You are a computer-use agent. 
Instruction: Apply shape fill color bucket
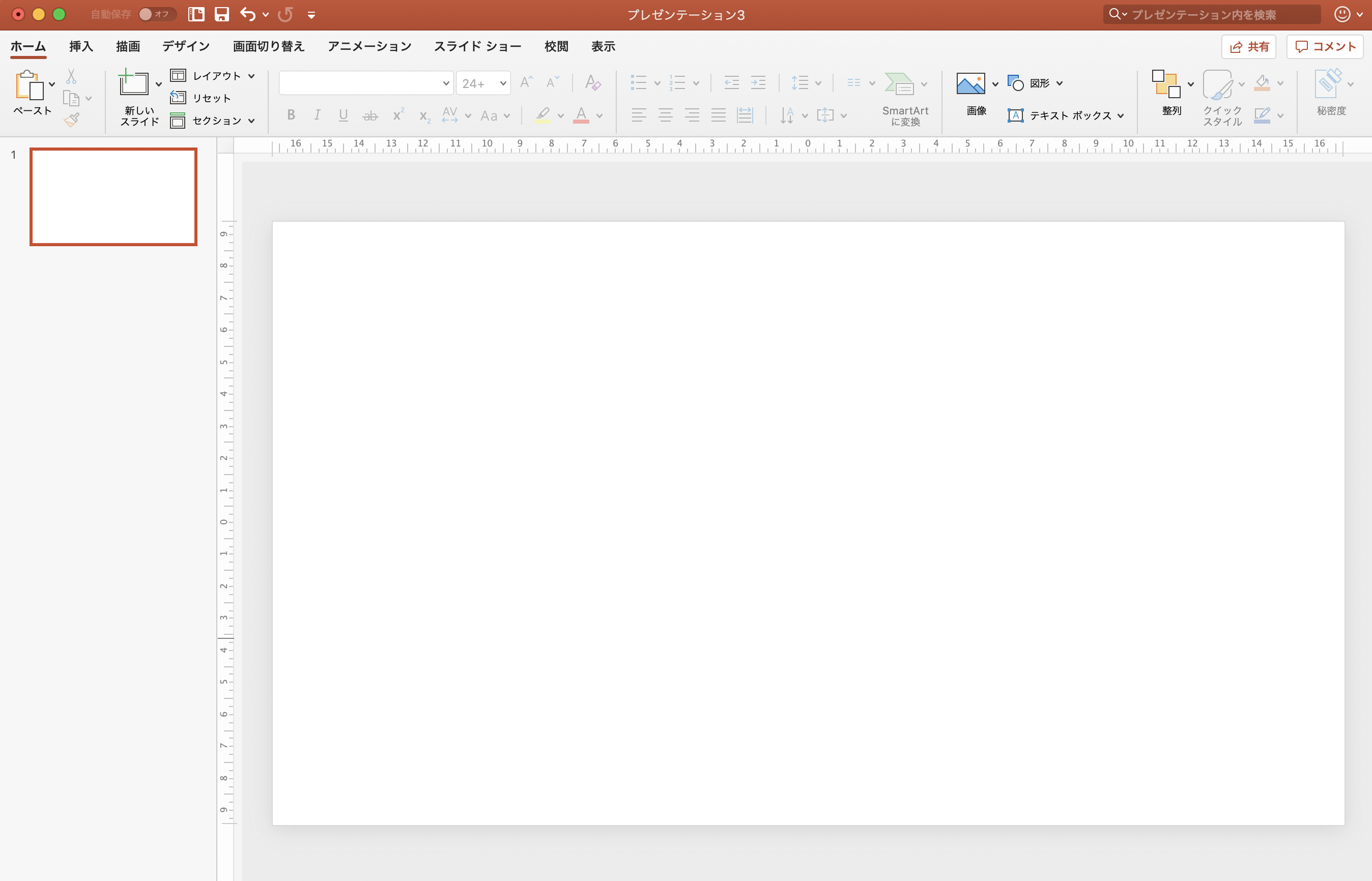[x=1262, y=83]
